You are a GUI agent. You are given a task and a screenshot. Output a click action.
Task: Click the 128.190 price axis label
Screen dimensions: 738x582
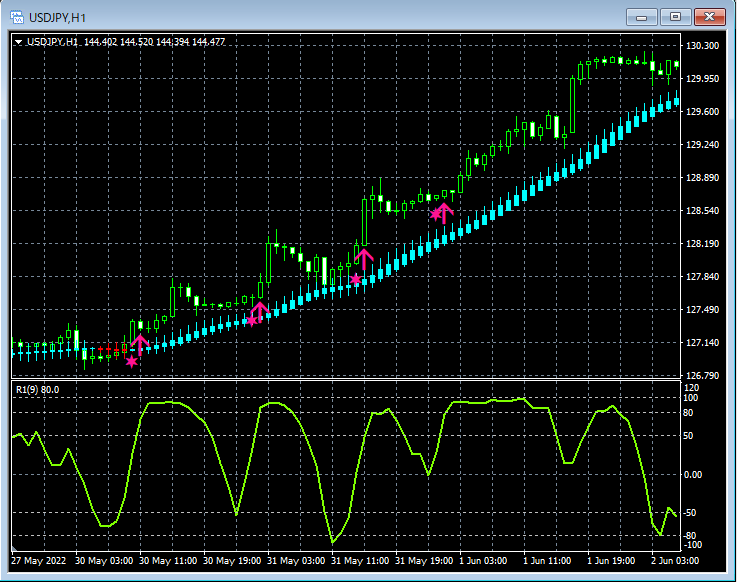click(702, 243)
